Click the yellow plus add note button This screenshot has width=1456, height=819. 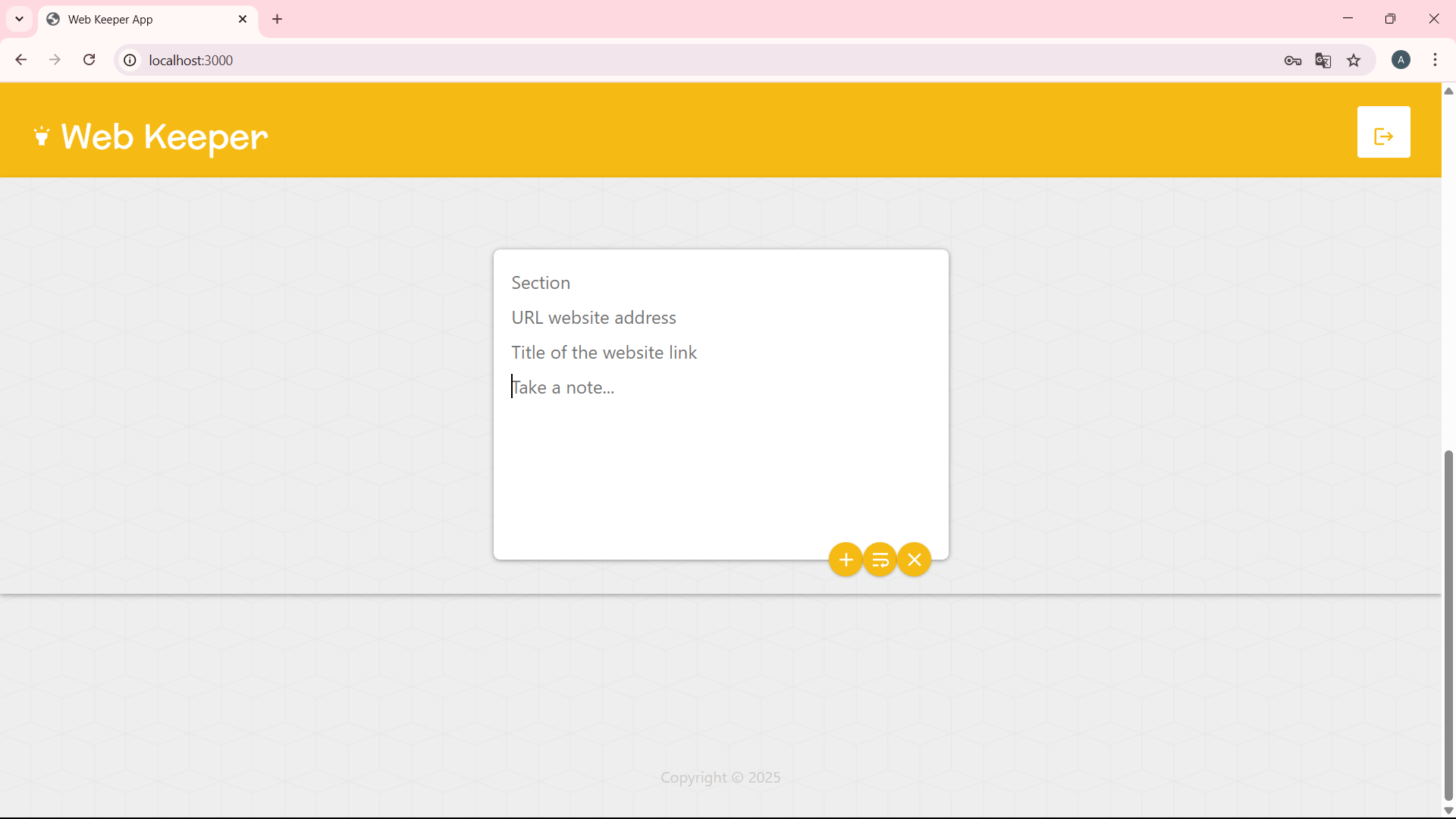[846, 560]
